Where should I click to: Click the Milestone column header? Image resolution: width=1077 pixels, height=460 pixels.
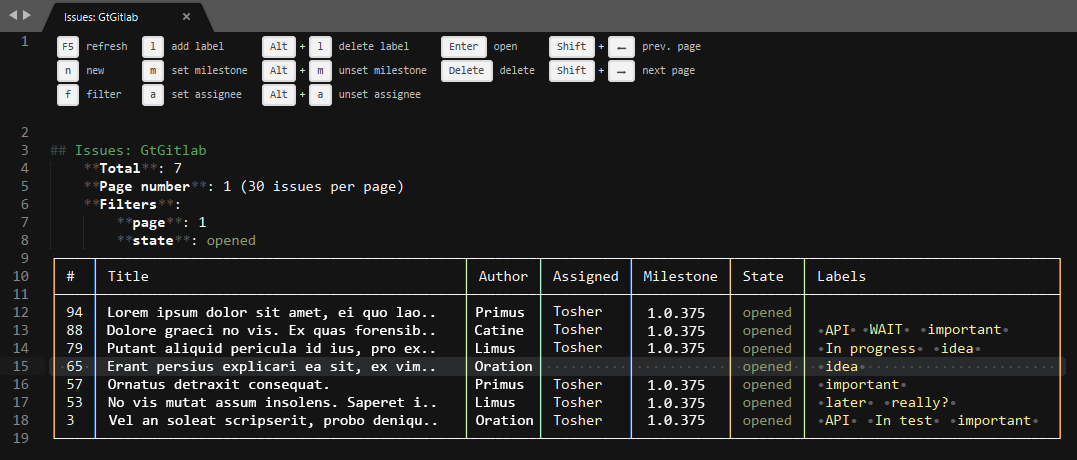(681, 276)
